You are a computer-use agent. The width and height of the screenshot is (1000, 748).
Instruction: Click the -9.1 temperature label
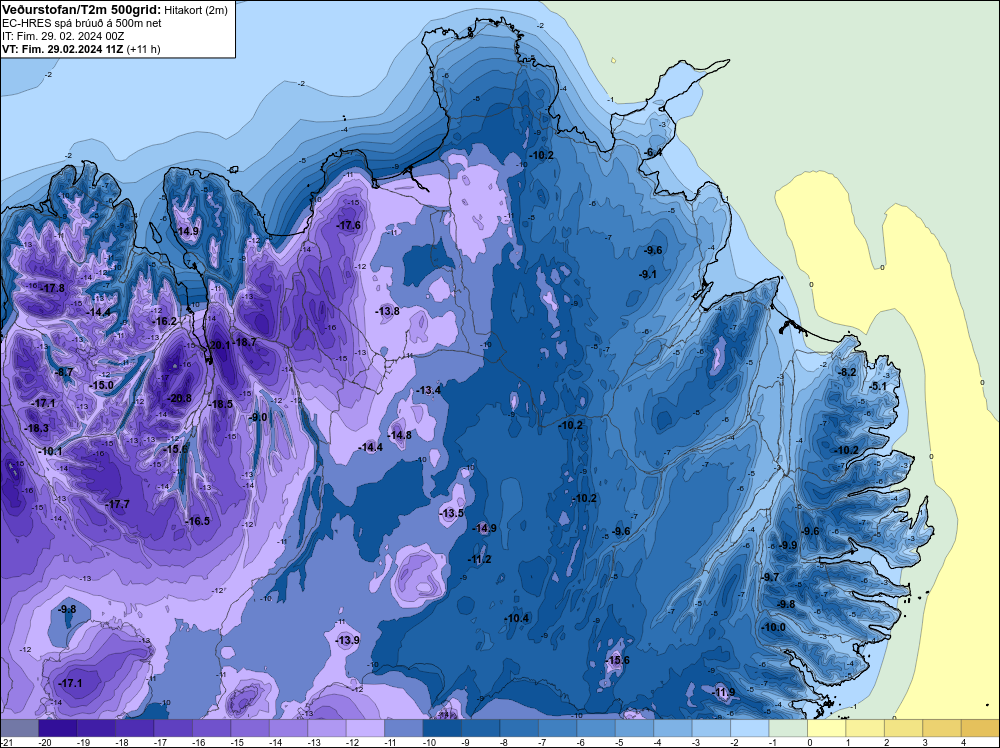648,274
